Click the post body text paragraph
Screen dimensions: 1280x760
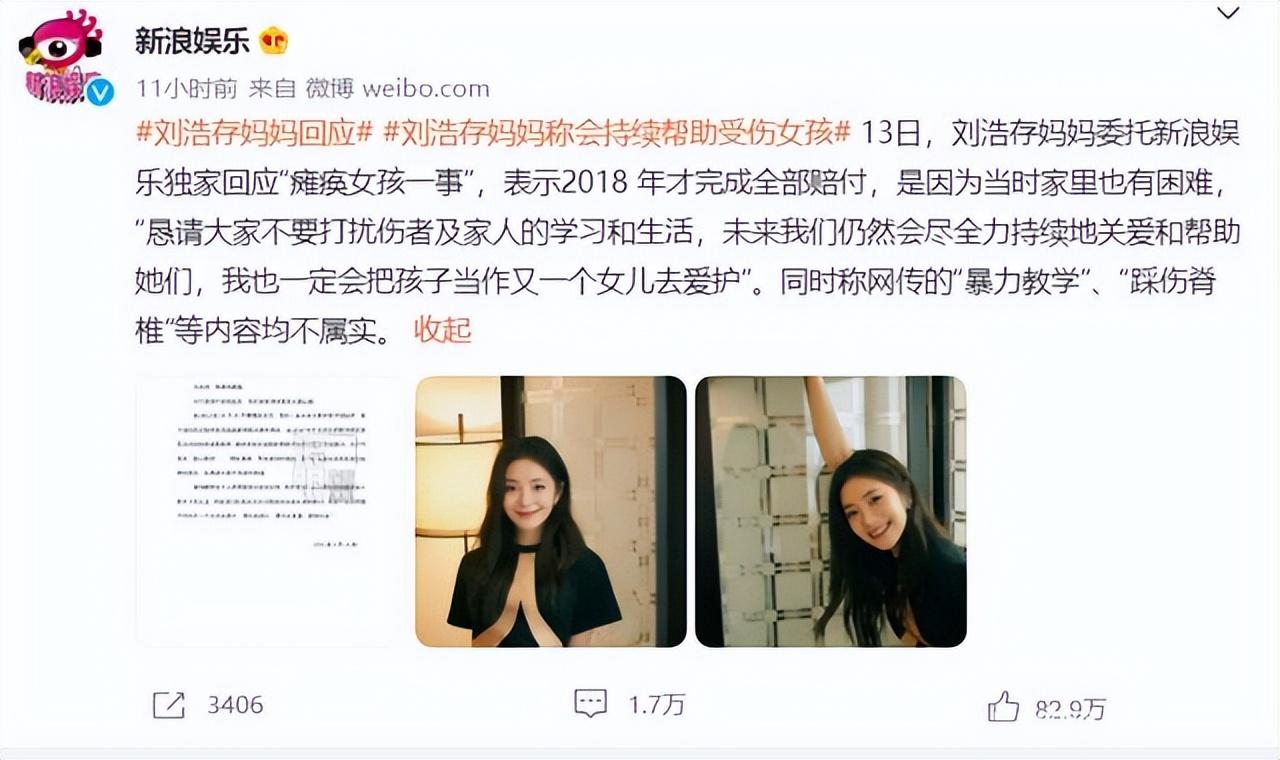click(x=688, y=231)
